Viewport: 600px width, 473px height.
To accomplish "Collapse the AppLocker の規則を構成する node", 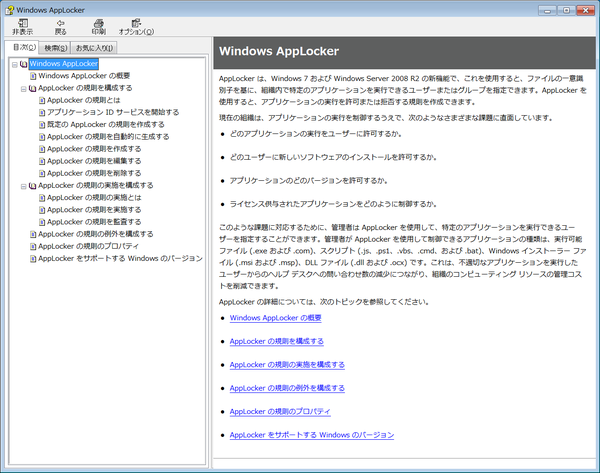I will point(23,89).
